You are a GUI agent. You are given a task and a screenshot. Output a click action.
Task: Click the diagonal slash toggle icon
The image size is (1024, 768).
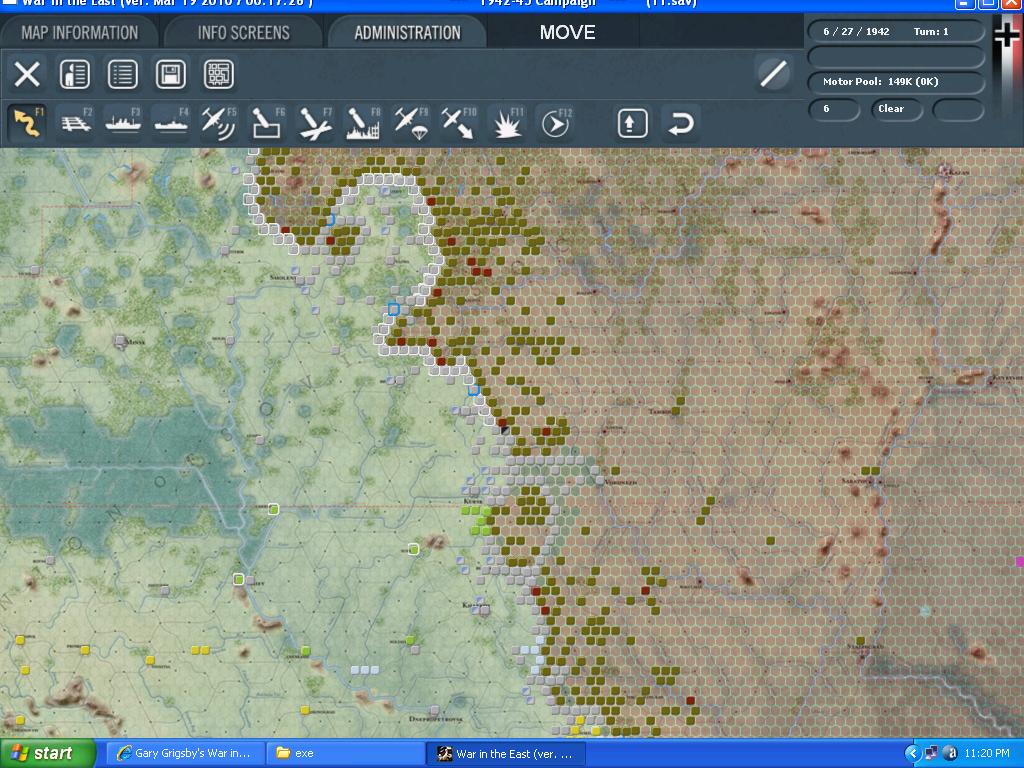coord(773,73)
